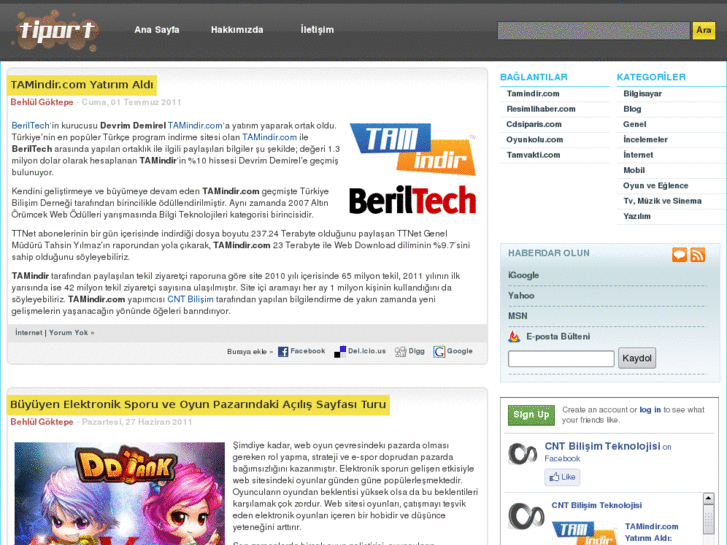Viewport: 727px width, 545px height.
Task: Open the İnternet category in the sidebar
Action: (x=638, y=155)
